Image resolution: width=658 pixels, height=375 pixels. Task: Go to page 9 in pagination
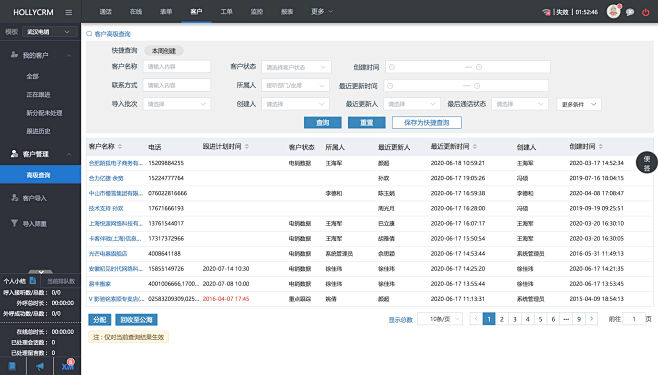tap(579, 319)
